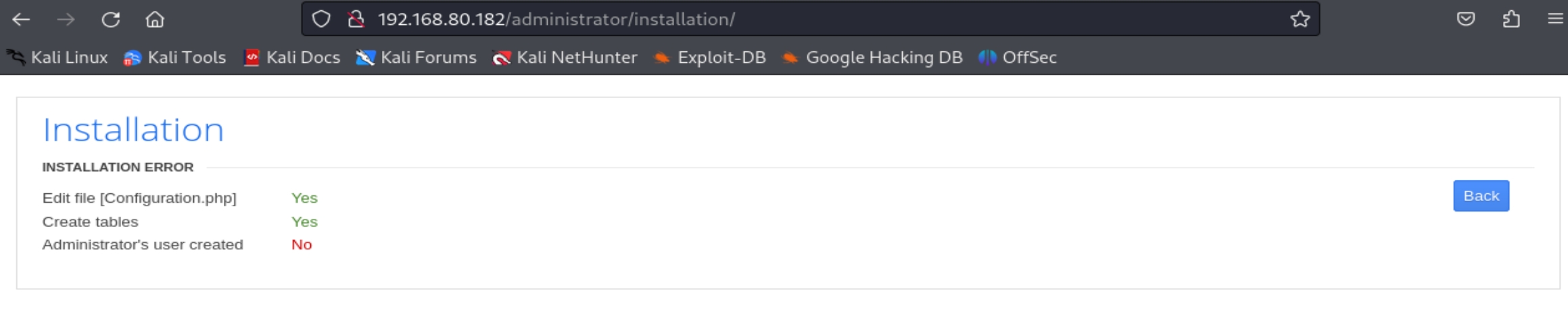The image size is (1568, 313).
Task: Open the Google Hacking DB bookmark
Action: pos(872,58)
